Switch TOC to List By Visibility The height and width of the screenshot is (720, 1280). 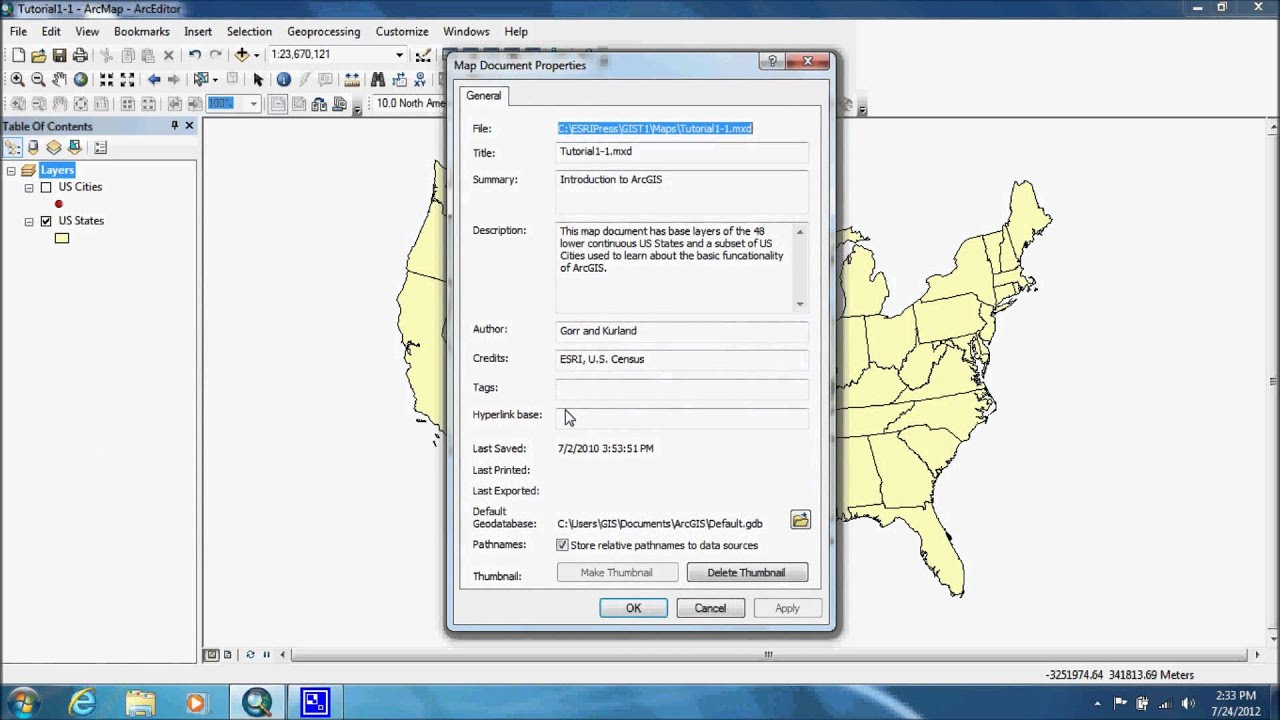pos(54,147)
